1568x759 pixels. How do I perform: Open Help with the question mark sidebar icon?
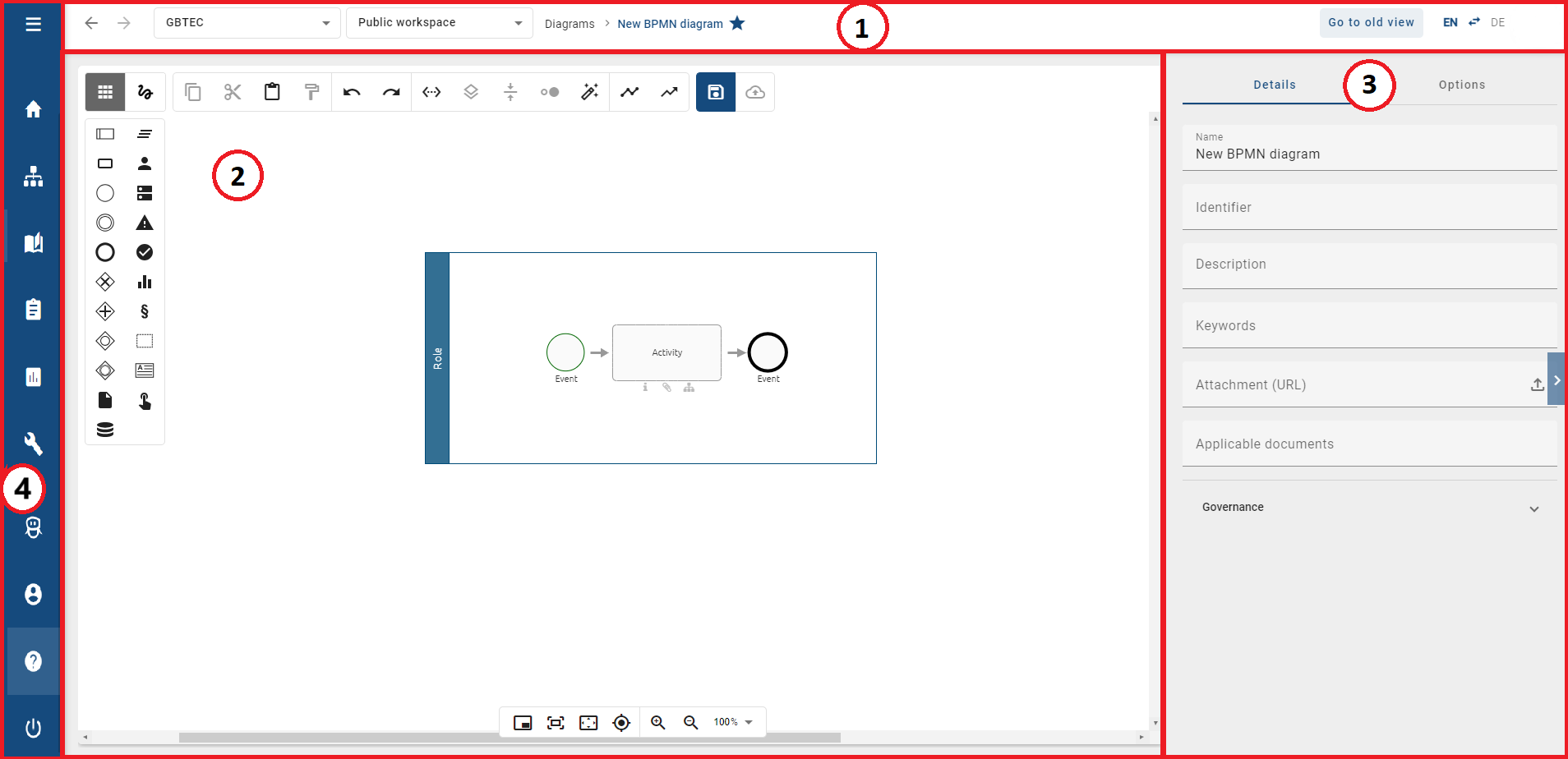click(33, 661)
